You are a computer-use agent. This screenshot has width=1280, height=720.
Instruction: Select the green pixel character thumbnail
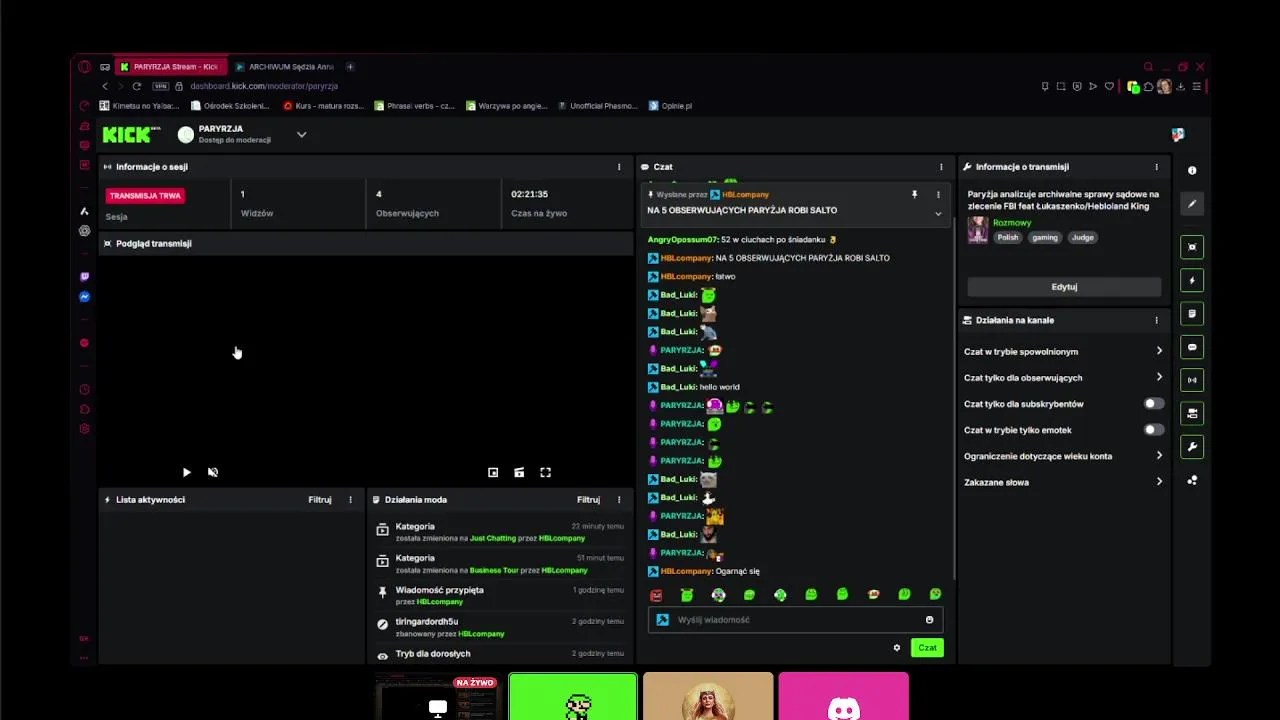(x=573, y=697)
